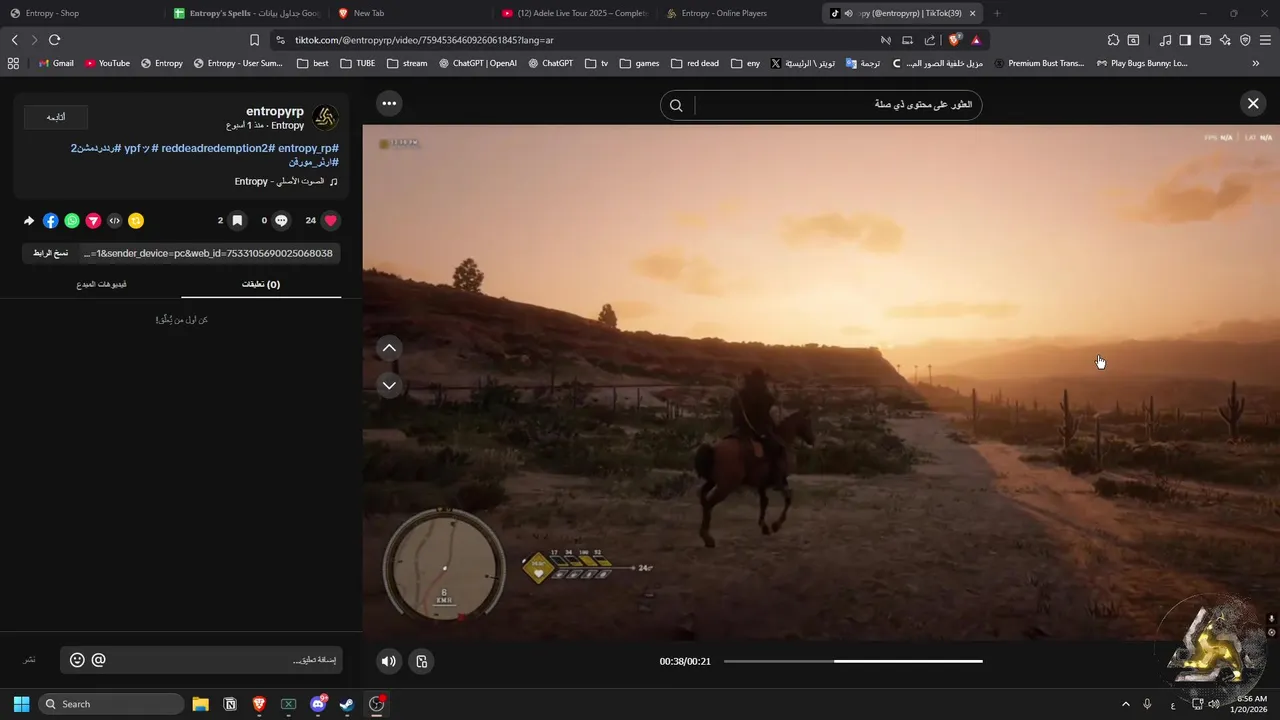The width and height of the screenshot is (1280, 720).
Task: Bookmark this page in address bar
Action: pyautogui.click(x=255, y=40)
